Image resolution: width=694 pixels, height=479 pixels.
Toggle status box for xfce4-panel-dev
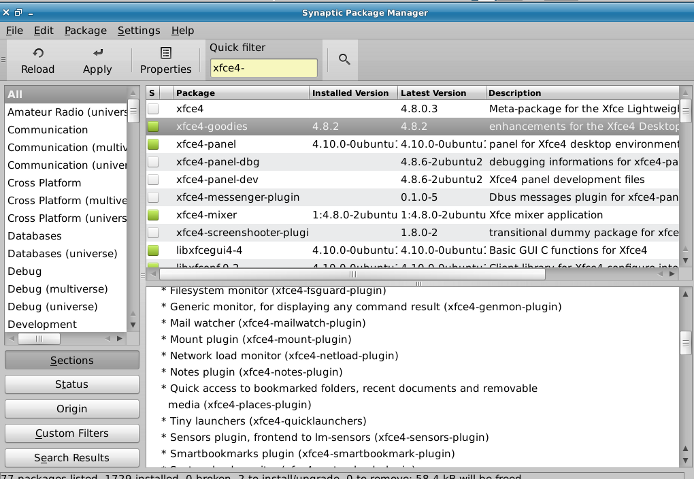pos(153,179)
